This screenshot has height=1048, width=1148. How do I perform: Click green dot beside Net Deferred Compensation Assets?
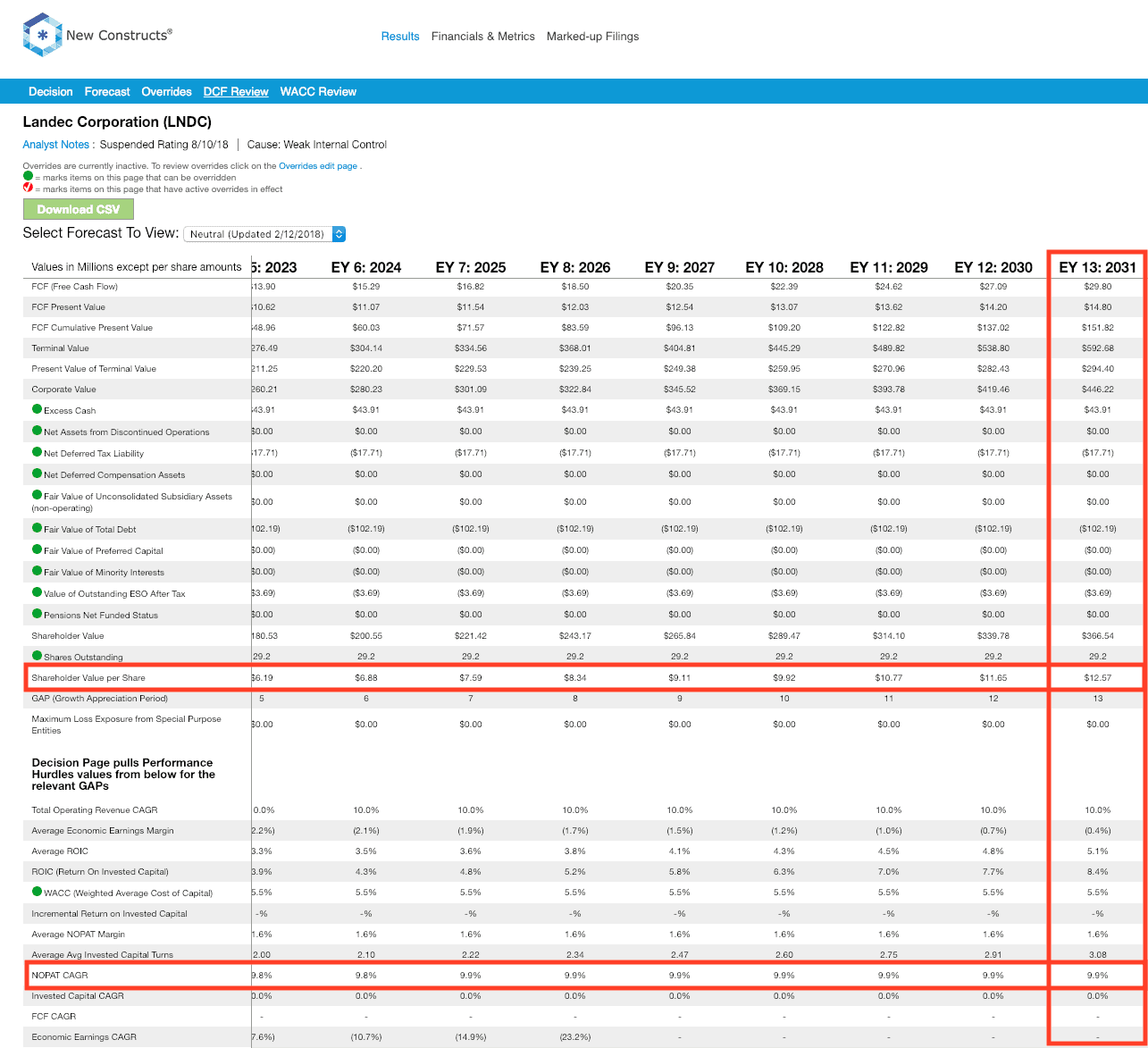38,474
